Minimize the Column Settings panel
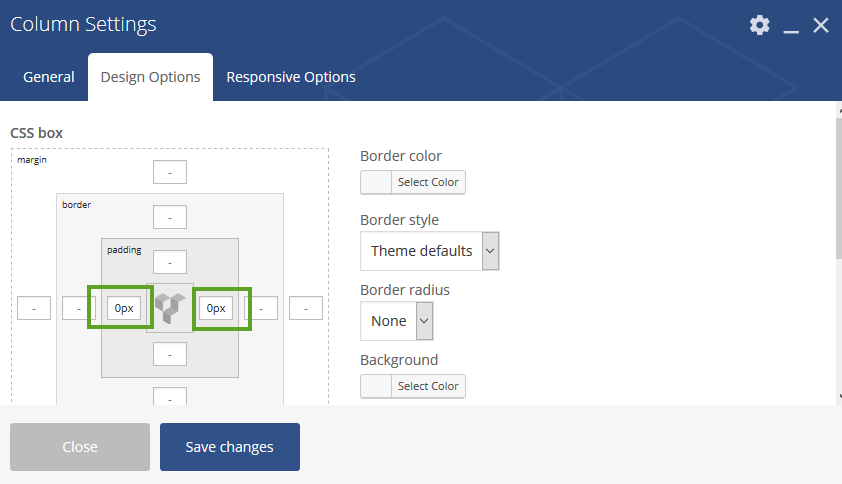 pyautogui.click(x=791, y=27)
